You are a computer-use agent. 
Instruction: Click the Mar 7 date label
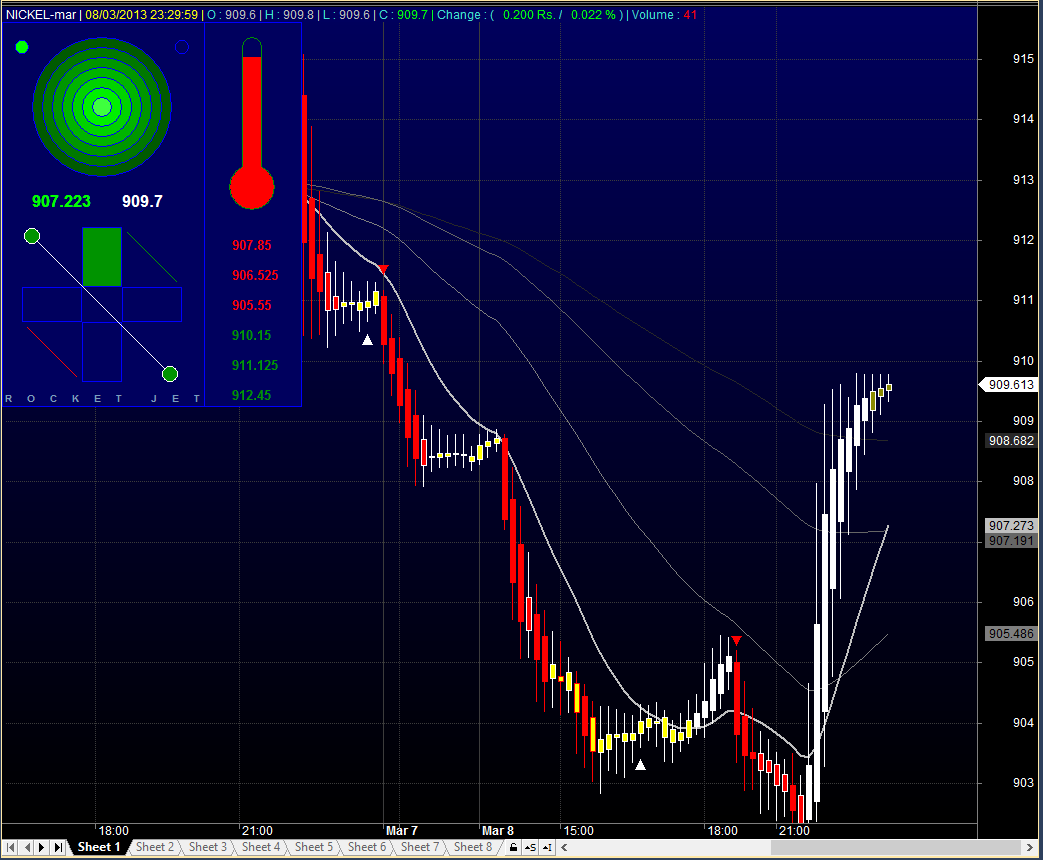coord(402,830)
